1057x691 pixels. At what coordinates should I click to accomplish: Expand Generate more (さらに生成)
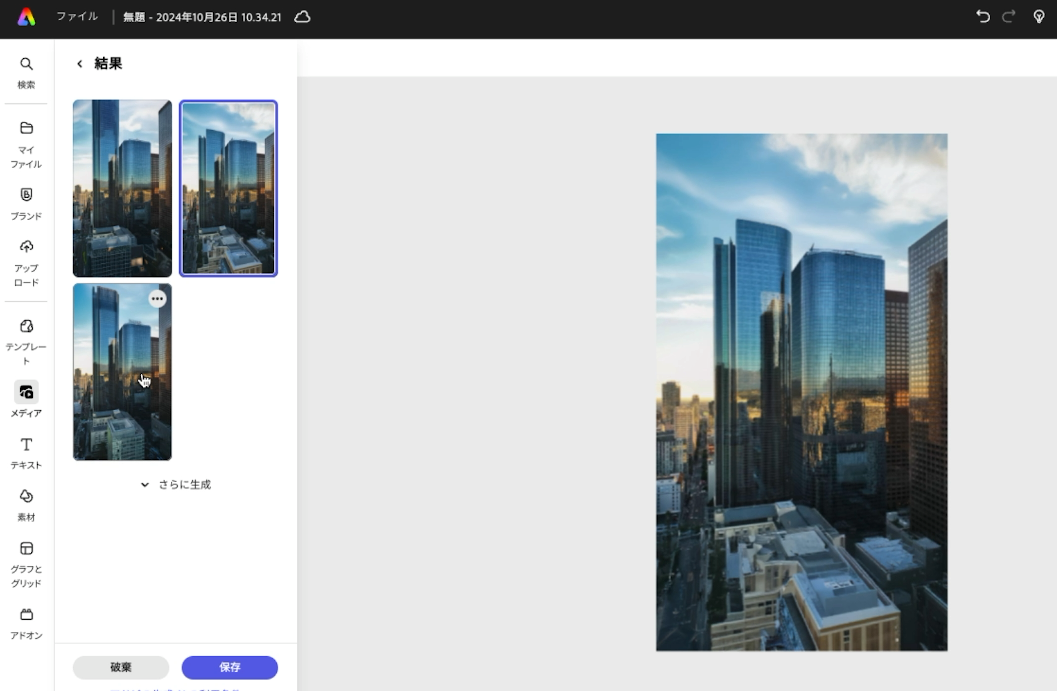tap(176, 485)
